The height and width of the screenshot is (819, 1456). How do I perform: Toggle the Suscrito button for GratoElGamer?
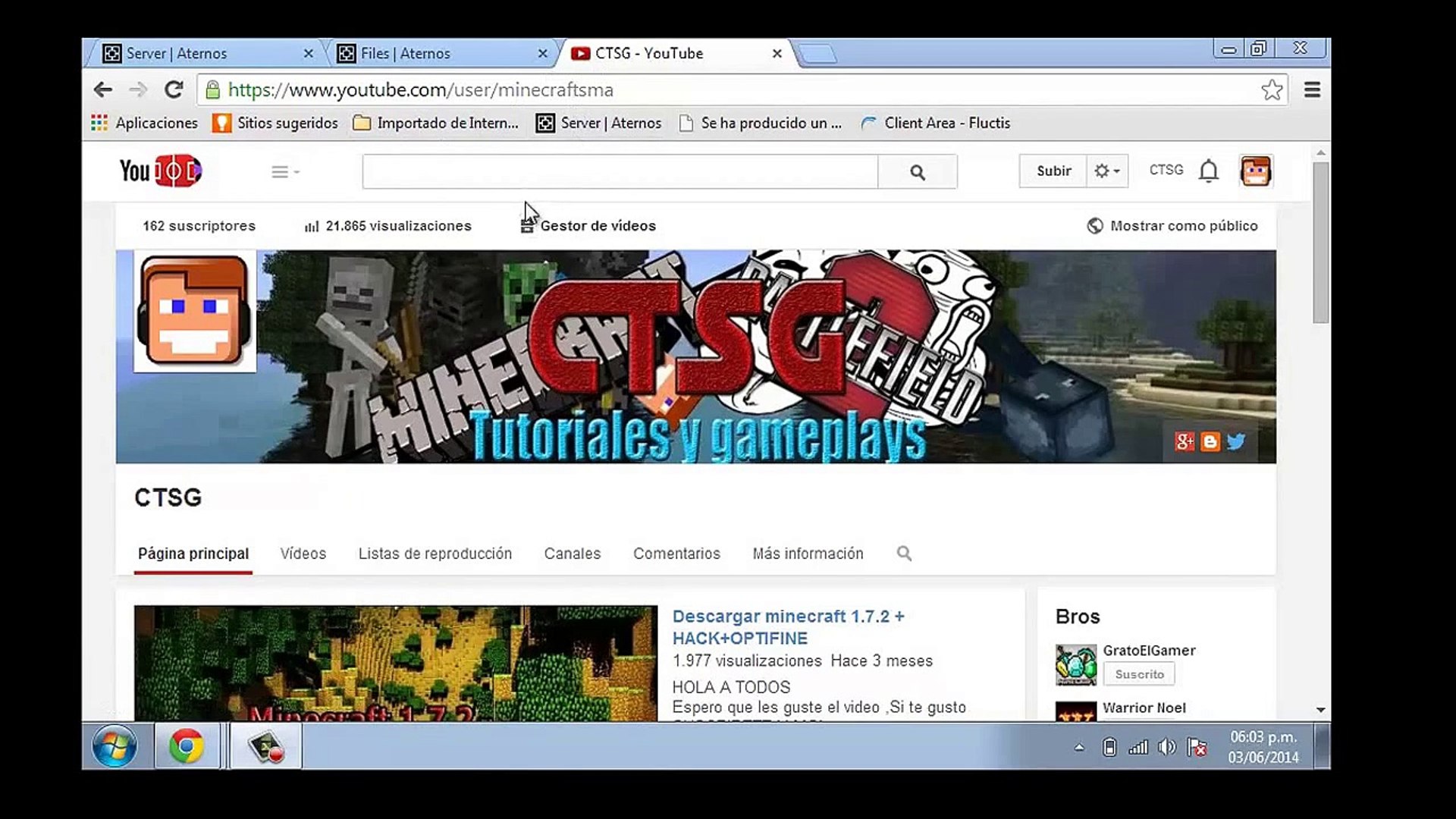[1139, 674]
